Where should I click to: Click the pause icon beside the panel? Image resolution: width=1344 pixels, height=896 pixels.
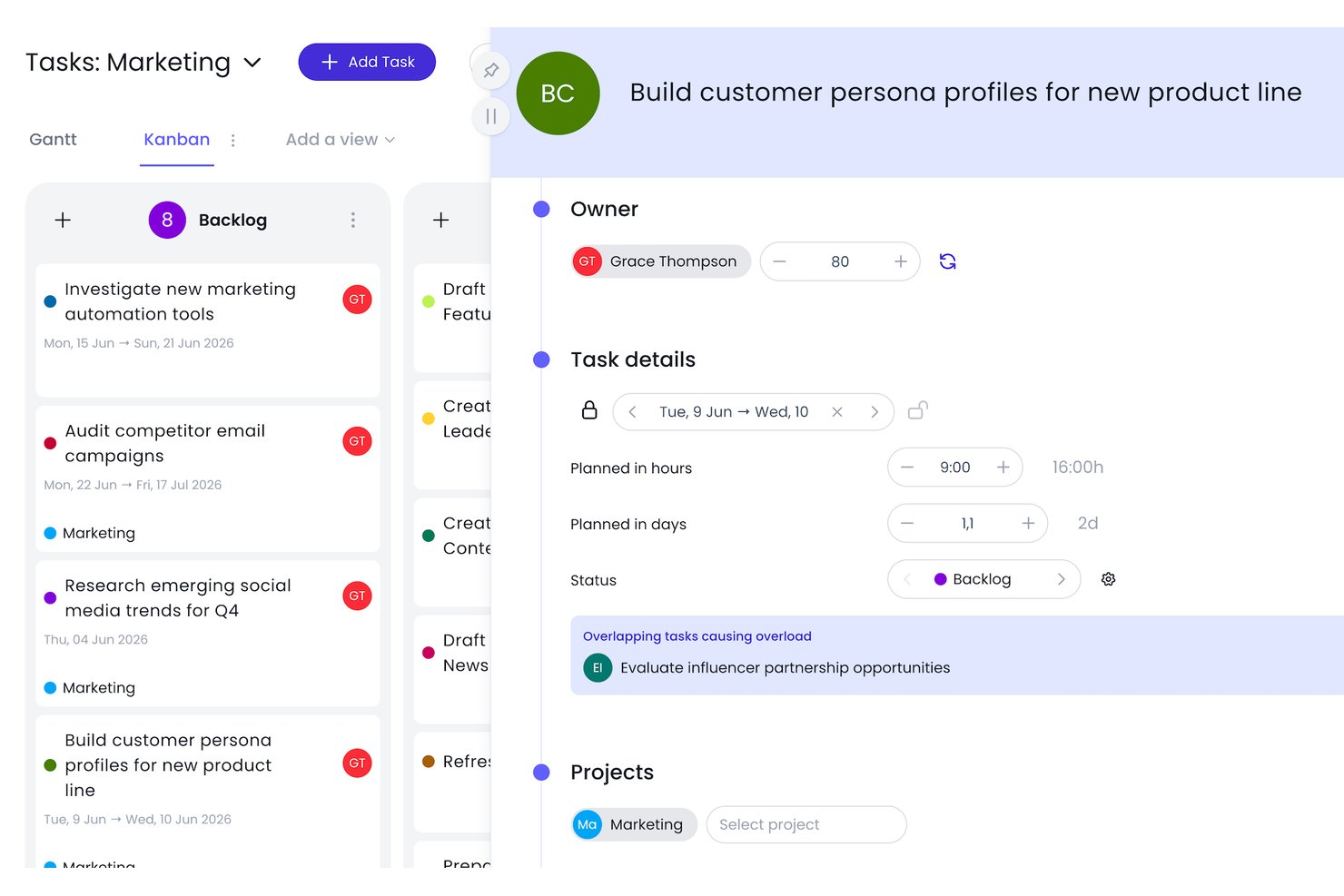tap(491, 116)
